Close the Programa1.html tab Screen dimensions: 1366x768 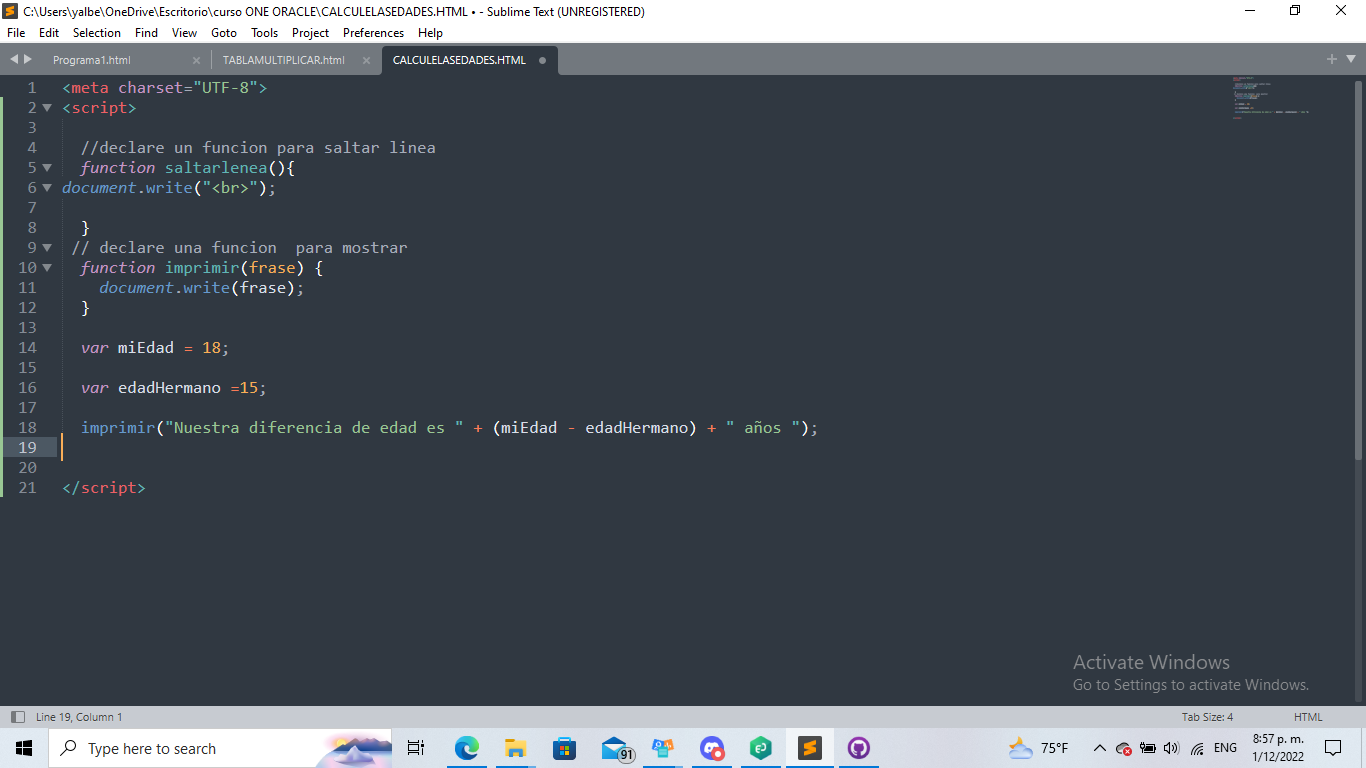[x=196, y=60]
